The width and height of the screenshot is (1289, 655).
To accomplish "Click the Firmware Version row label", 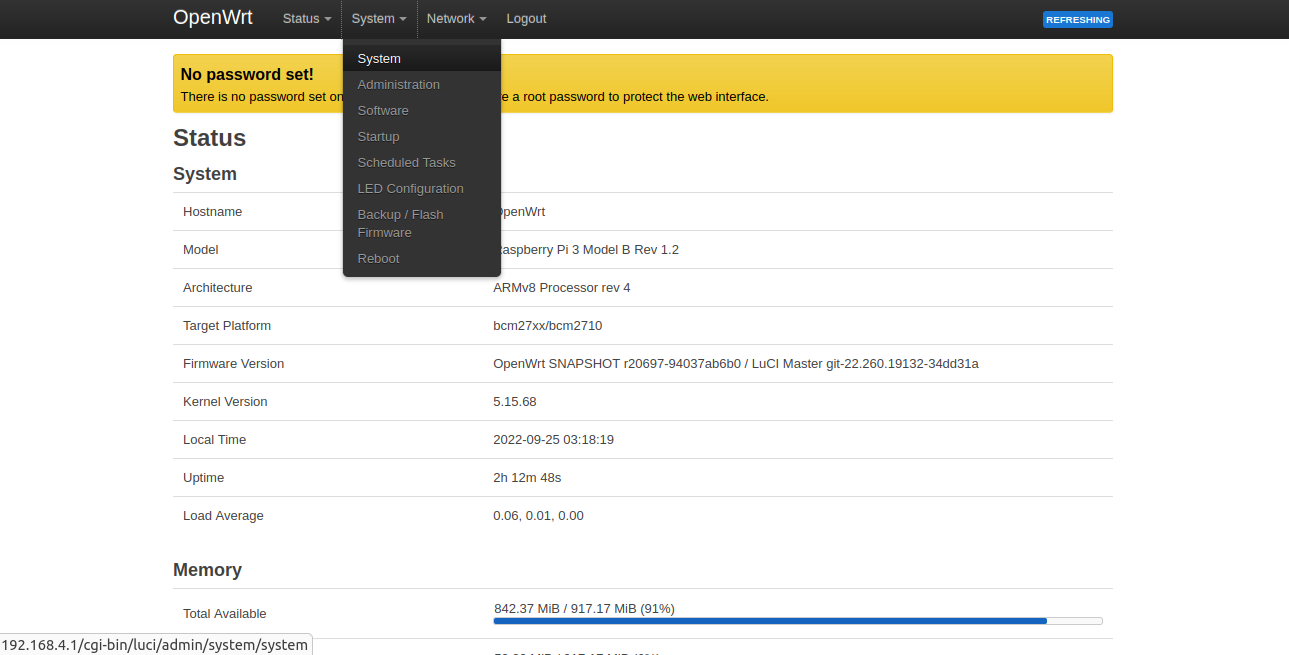I will [234, 364].
